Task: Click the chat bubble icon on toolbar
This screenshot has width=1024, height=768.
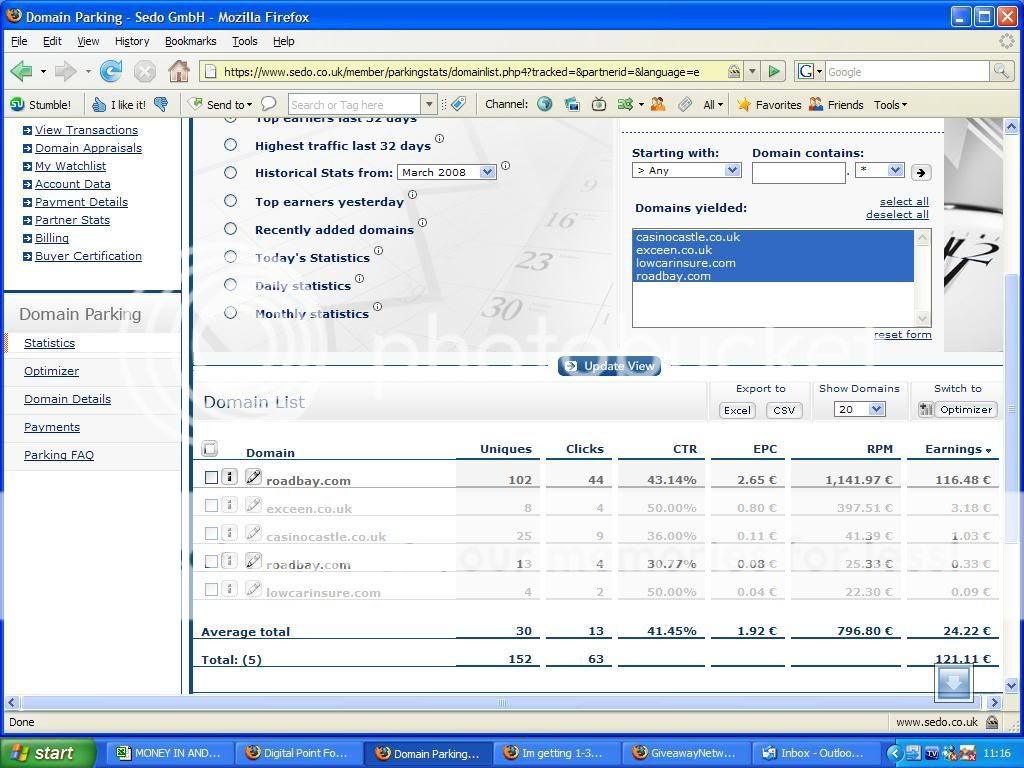Action: tap(268, 104)
